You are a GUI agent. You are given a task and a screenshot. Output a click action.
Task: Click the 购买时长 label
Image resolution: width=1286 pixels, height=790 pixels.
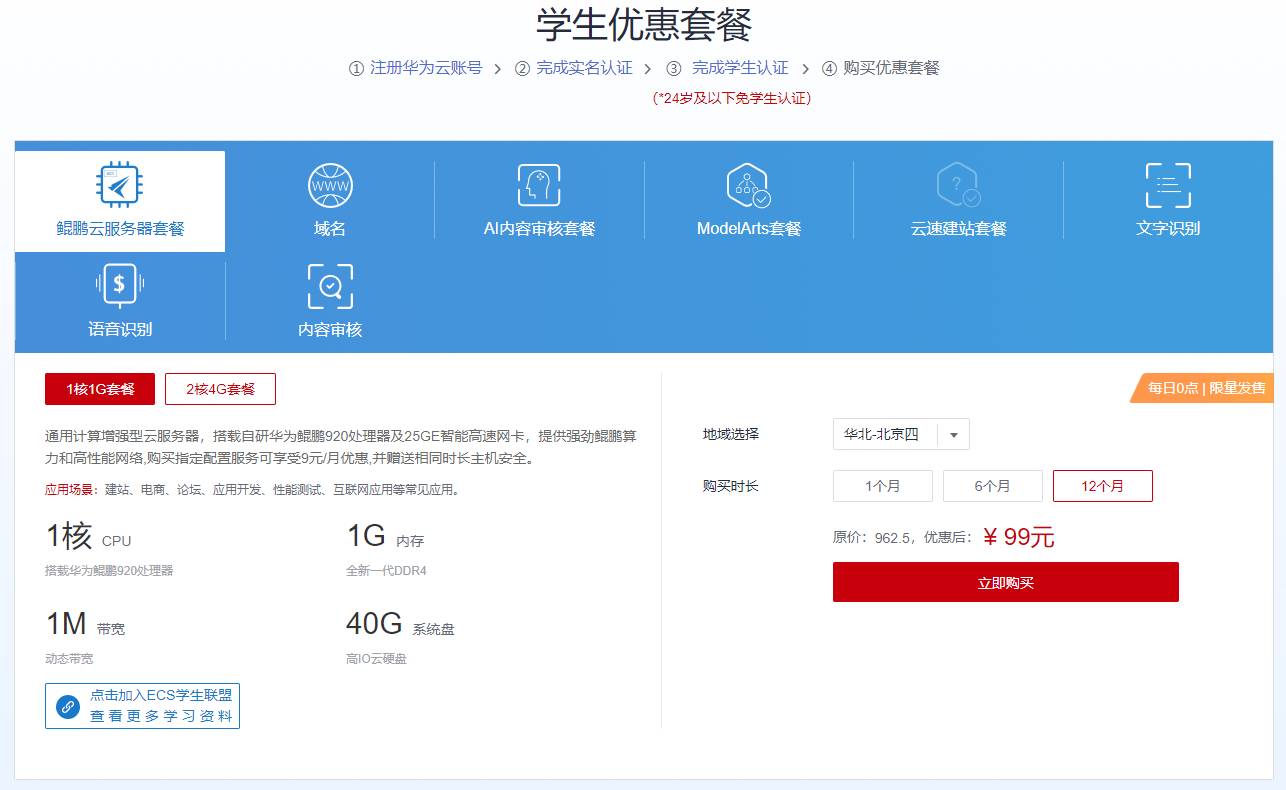click(x=731, y=486)
